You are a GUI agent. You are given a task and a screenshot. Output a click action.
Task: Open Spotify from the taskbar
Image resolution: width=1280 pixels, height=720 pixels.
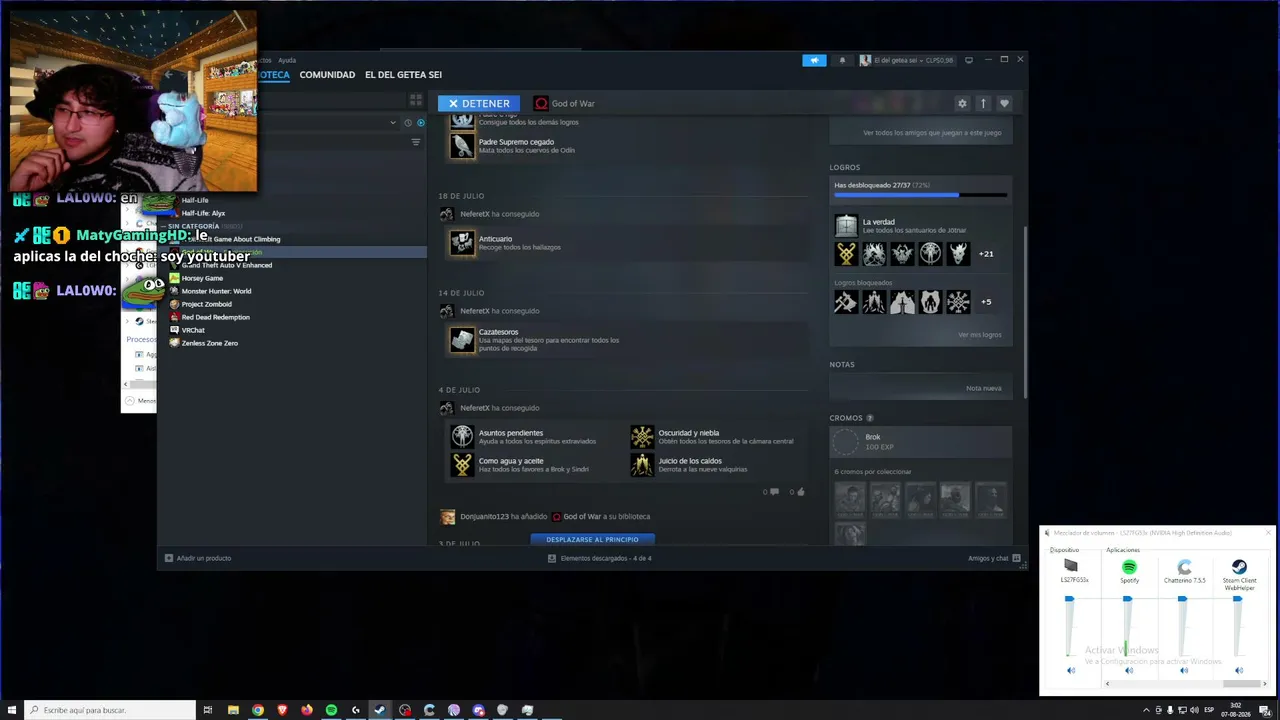click(x=331, y=710)
